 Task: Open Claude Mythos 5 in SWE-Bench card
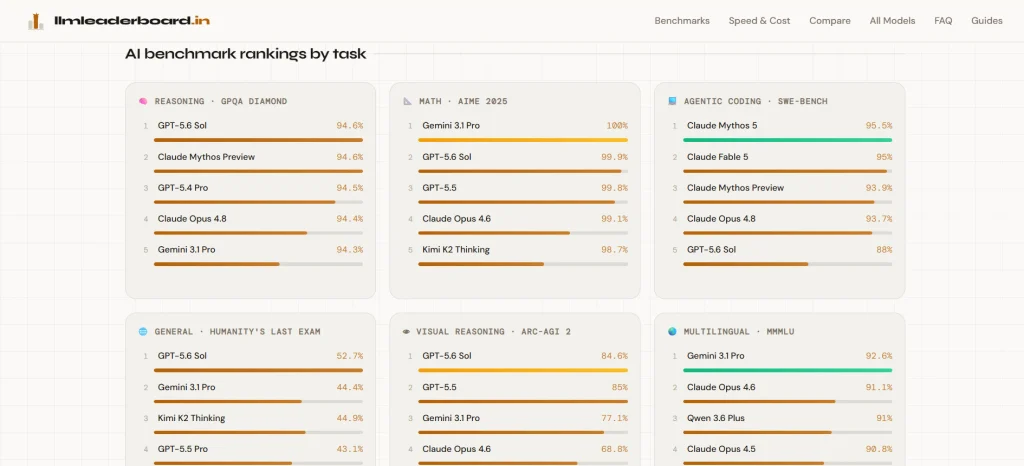click(722, 125)
